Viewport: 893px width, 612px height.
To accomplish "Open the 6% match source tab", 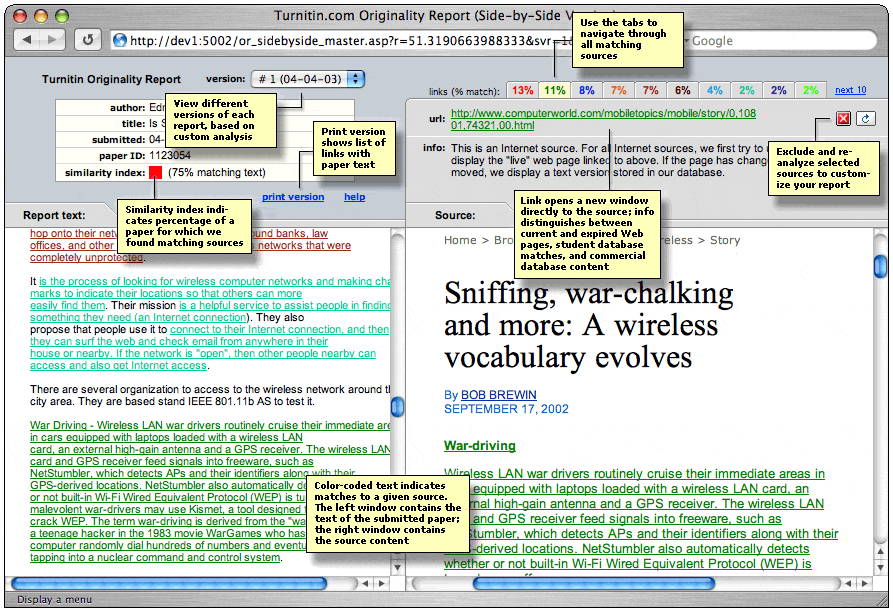I will pos(682,90).
